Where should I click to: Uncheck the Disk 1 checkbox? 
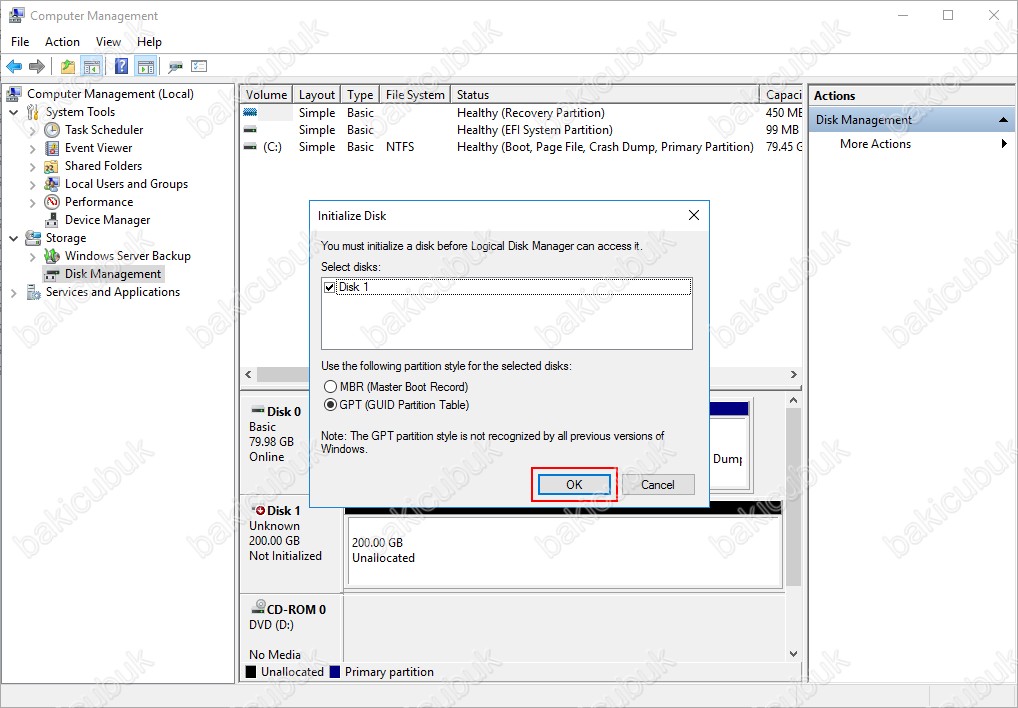330,287
